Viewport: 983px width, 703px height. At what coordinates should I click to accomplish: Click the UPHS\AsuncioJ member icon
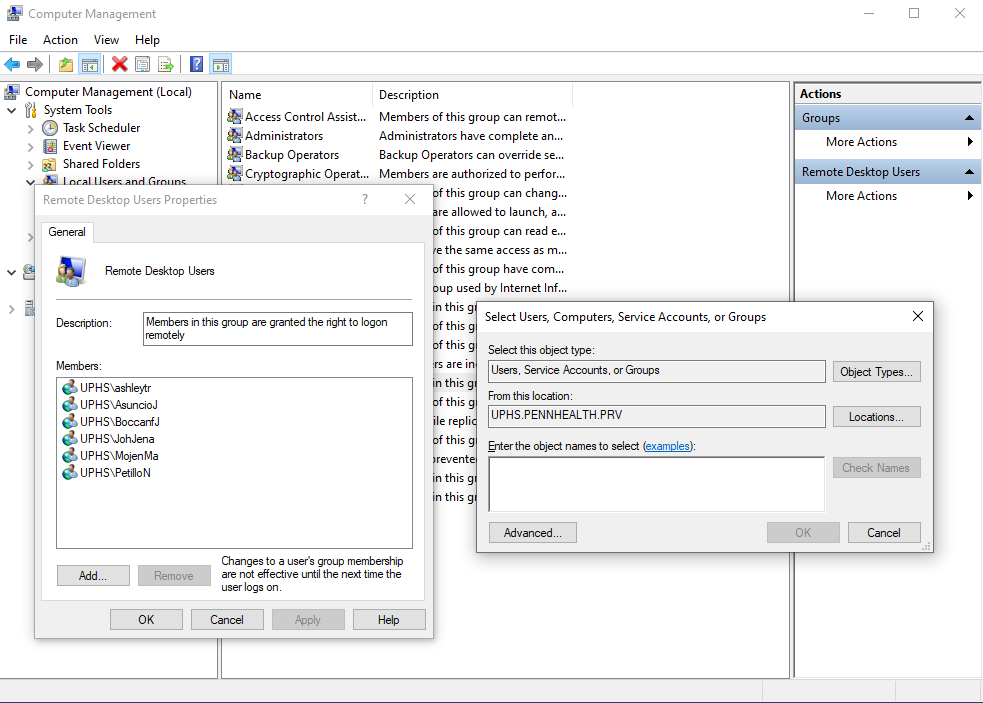(70, 404)
